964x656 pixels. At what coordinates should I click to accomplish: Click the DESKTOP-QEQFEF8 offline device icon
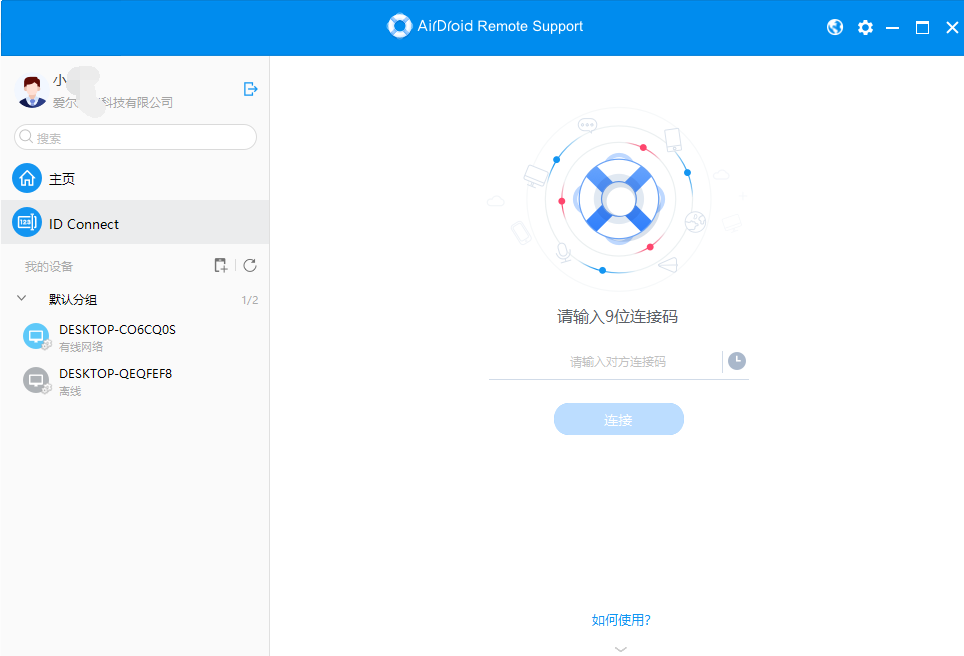click(x=36, y=381)
